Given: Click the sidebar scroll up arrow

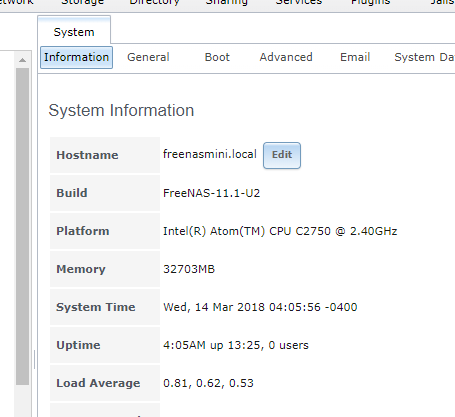Looking at the screenshot, I should pyautogui.click(x=22, y=60).
